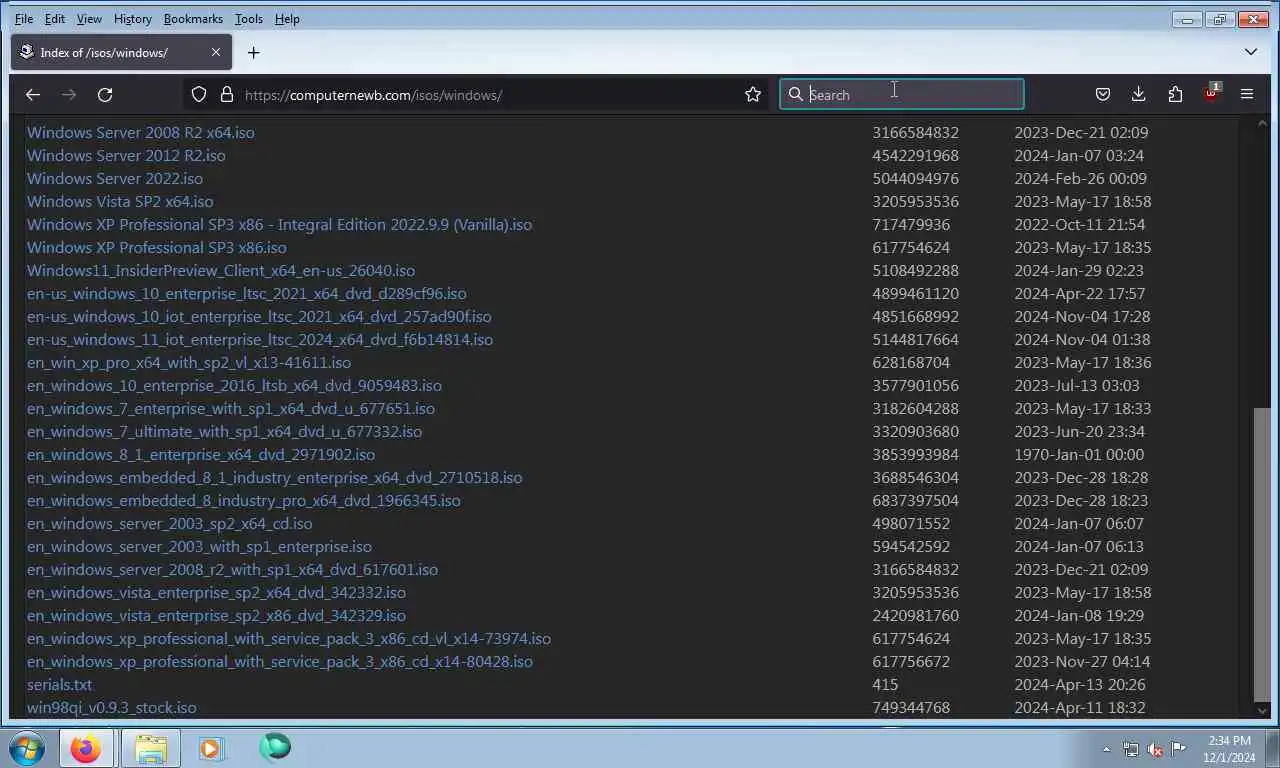The width and height of the screenshot is (1280, 768).
Task: Bookmark this page with the star
Action: [753, 94]
